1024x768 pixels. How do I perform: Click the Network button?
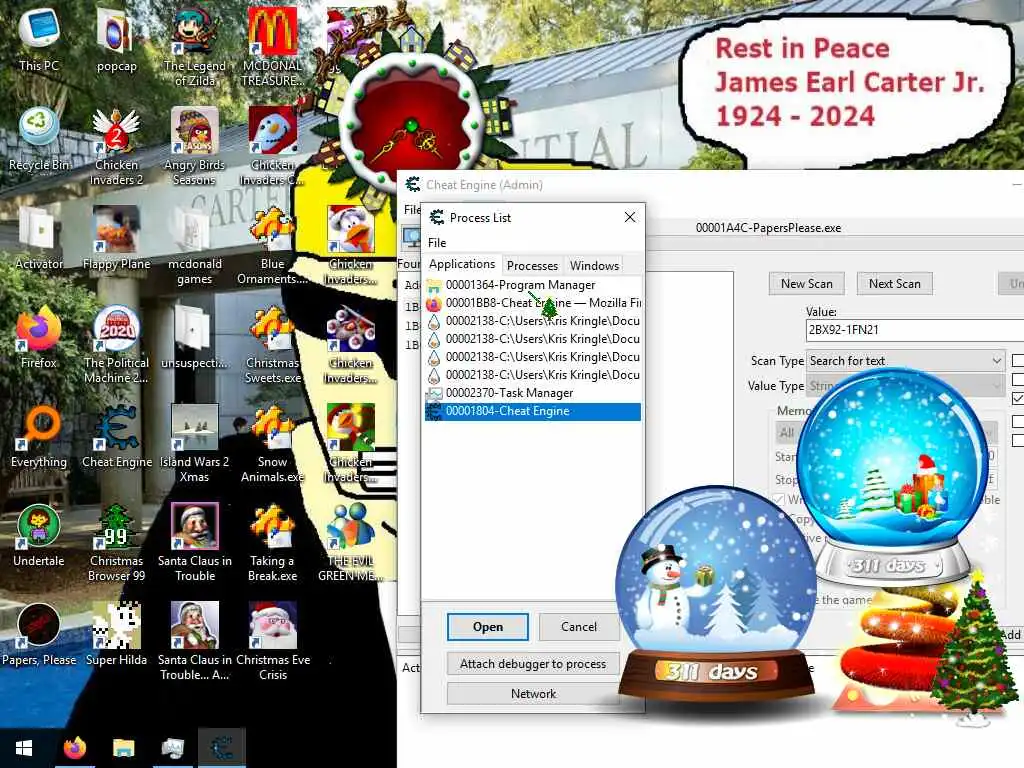click(533, 694)
